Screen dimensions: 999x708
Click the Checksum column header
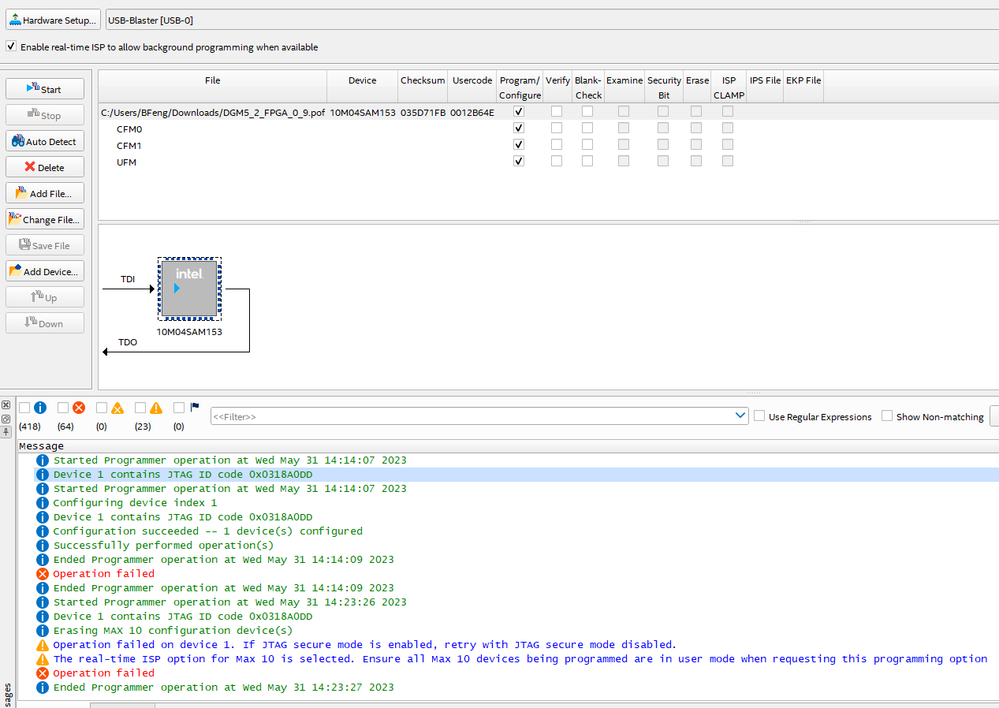point(422,81)
